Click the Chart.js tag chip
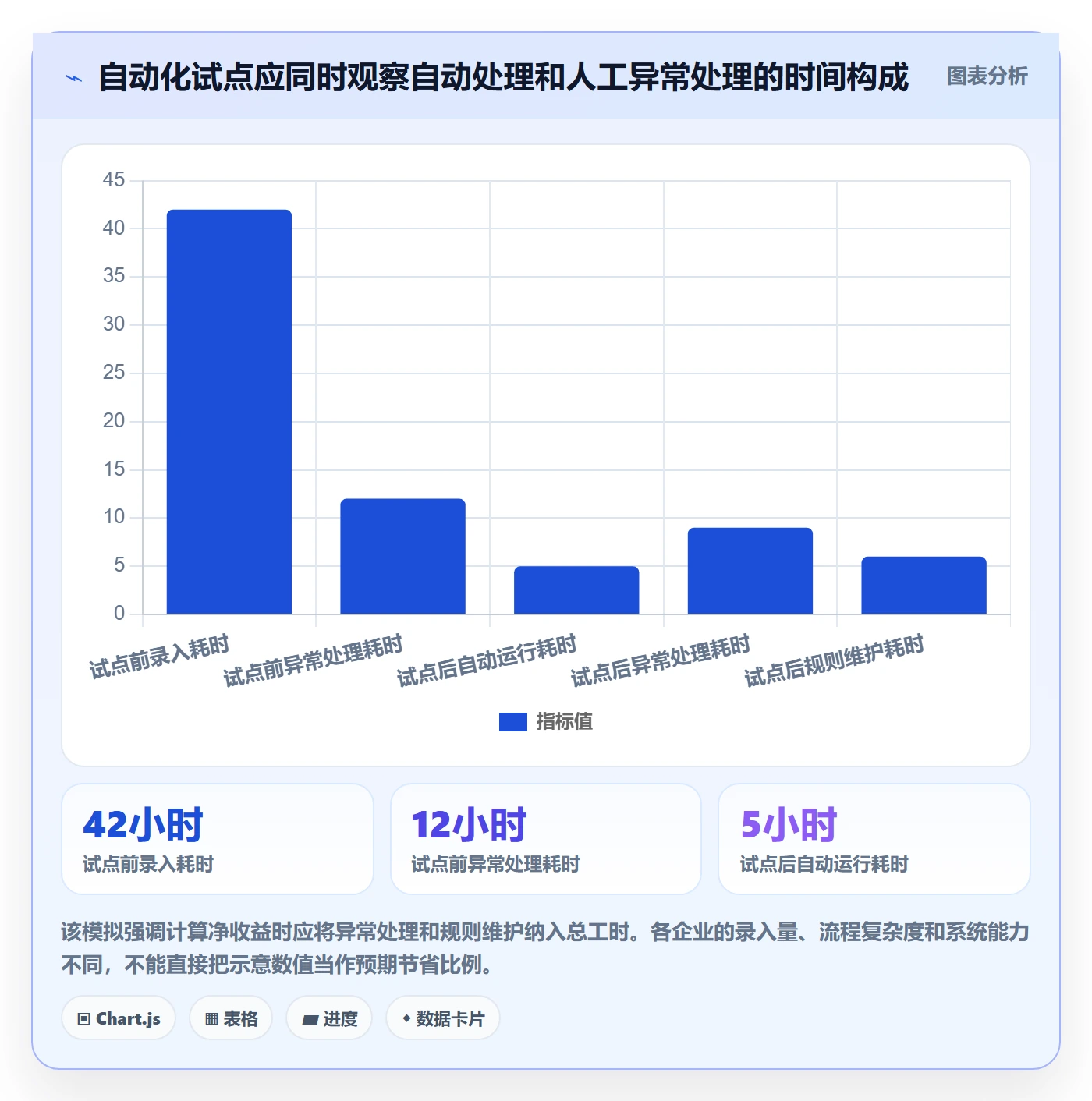Screen dimensions: 1092x1101 click(x=119, y=1018)
